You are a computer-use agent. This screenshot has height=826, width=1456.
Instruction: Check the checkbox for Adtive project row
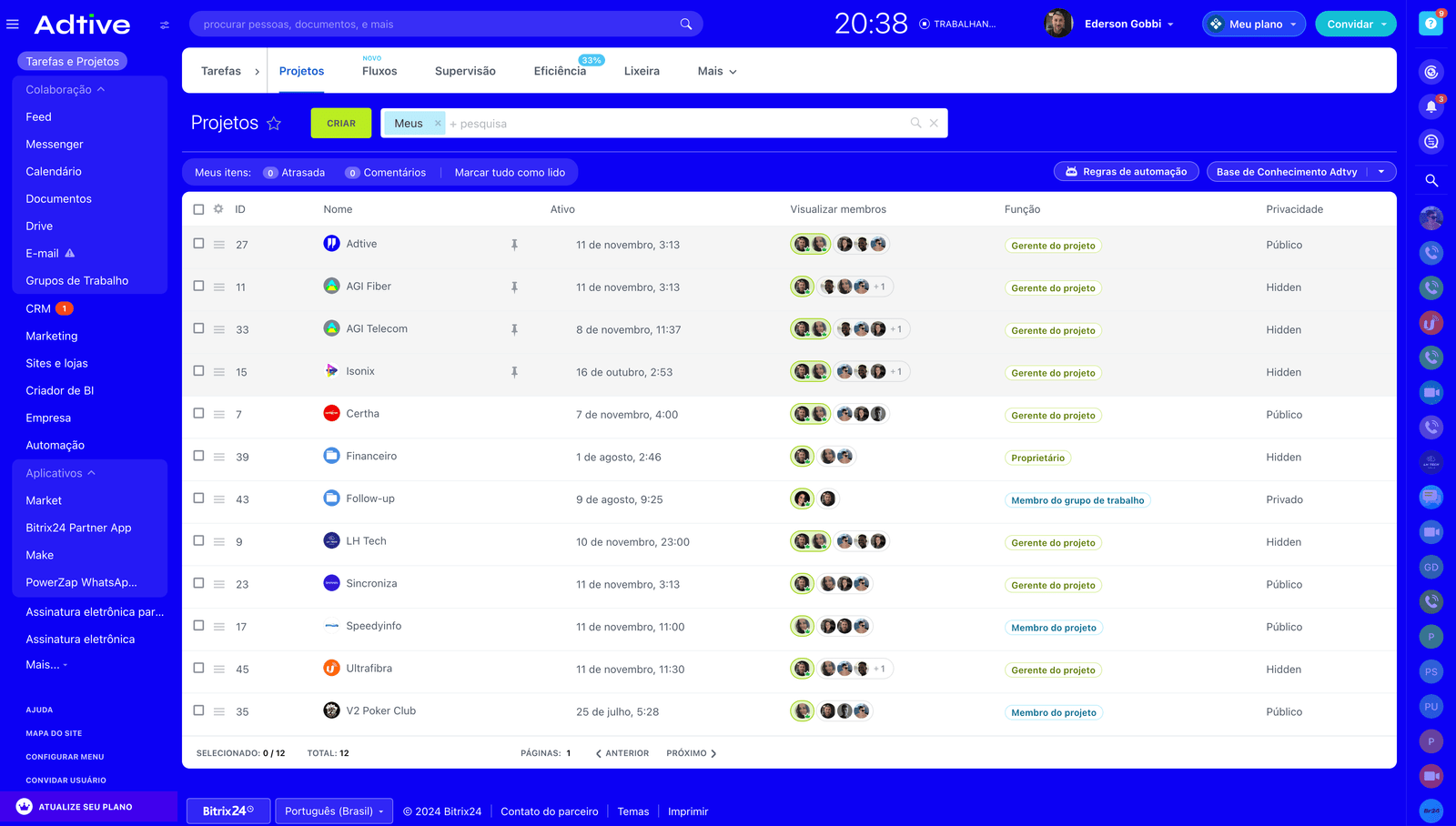point(198,244)
